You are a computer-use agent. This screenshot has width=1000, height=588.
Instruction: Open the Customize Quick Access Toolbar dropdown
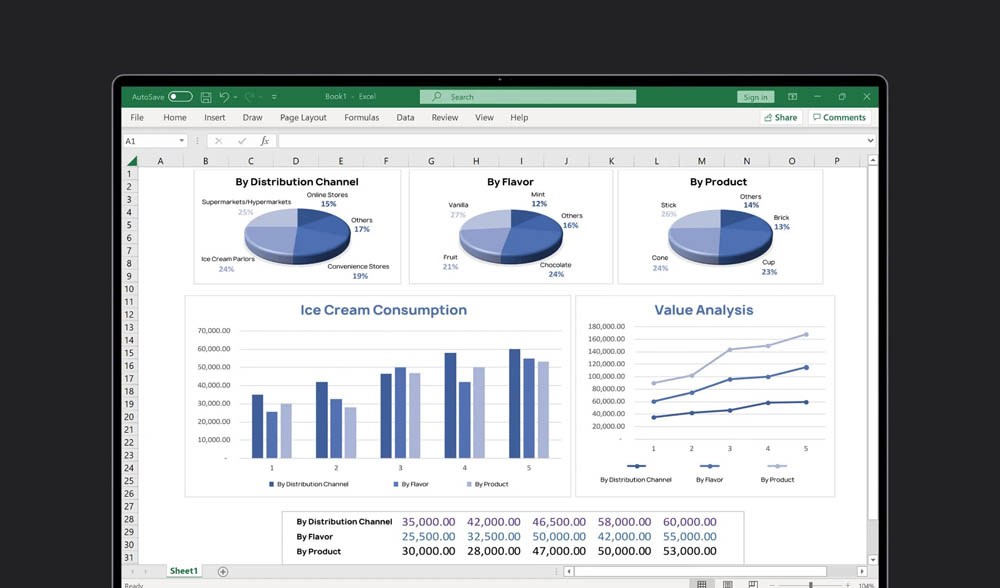(274, 97)
